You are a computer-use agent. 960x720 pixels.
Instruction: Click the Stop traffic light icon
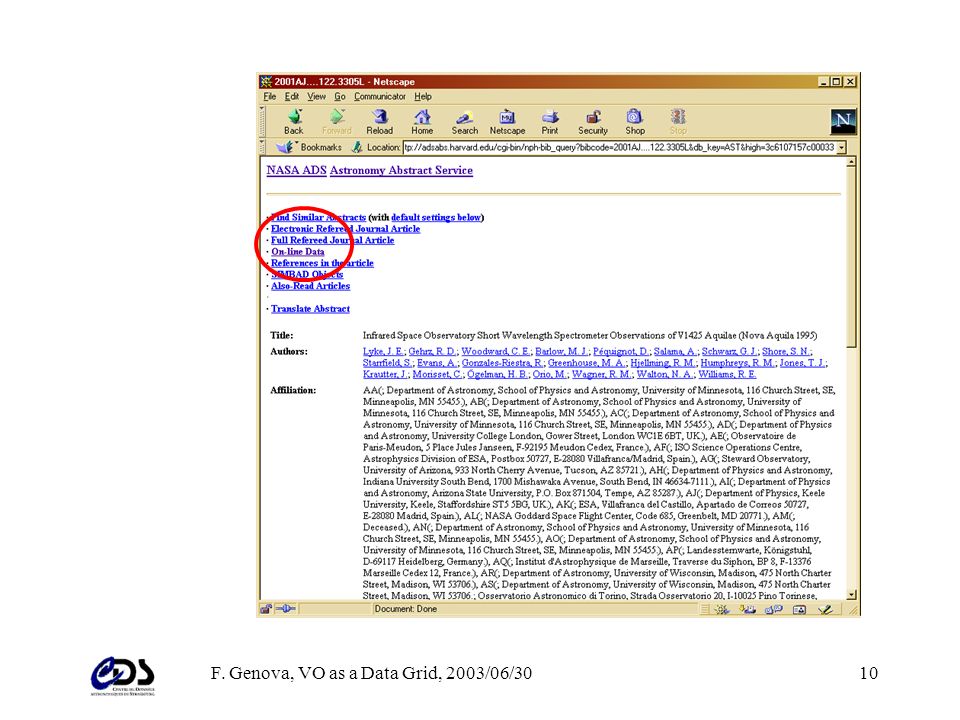(678, 116)
